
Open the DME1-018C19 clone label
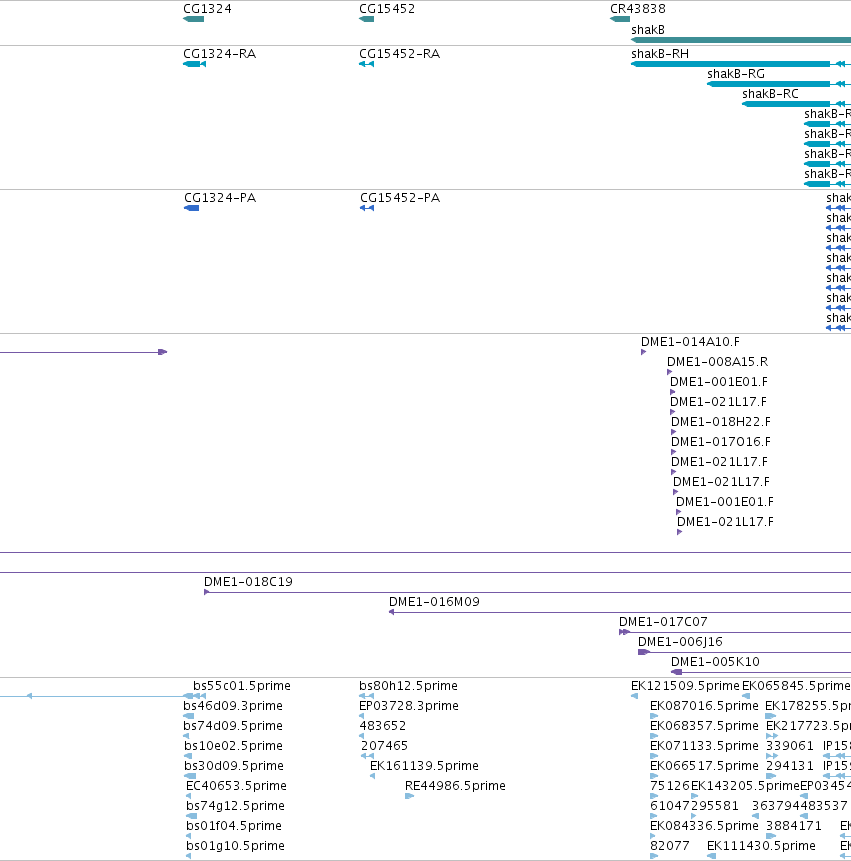coord(248,582)
